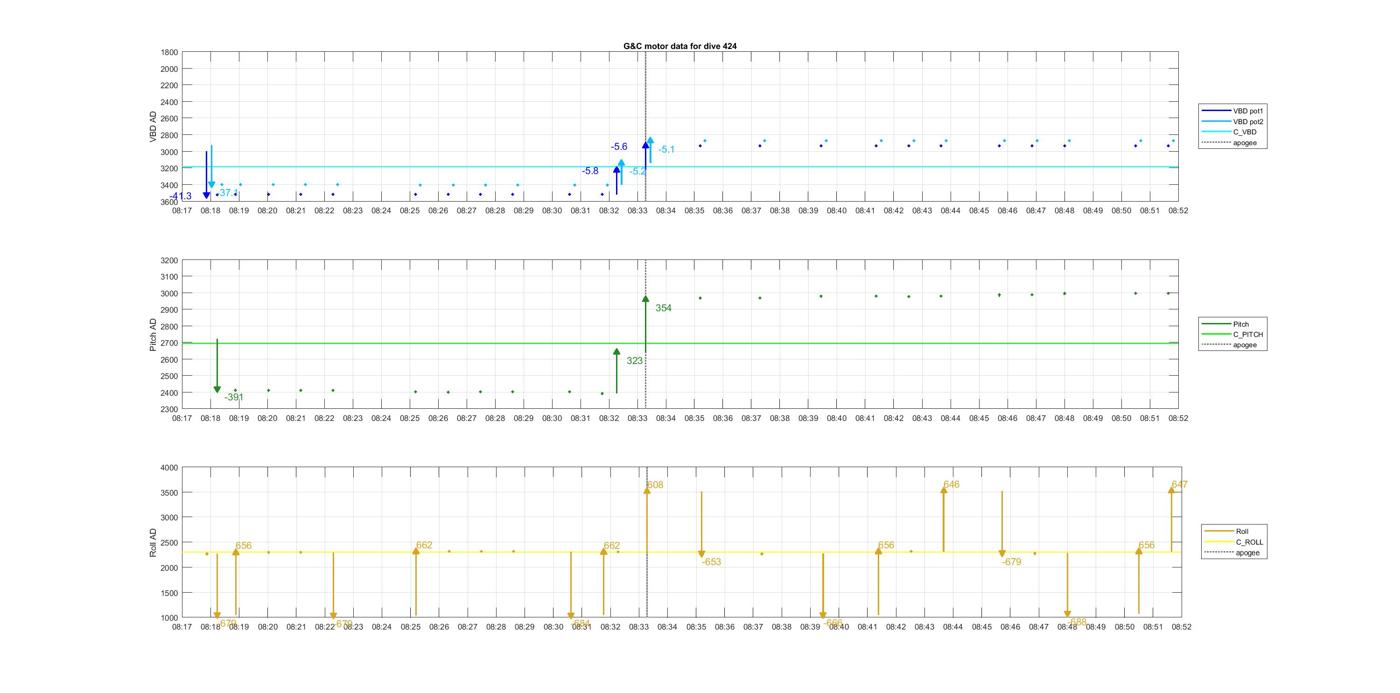Click the "3600" y-axis tick label

(169, 202)
